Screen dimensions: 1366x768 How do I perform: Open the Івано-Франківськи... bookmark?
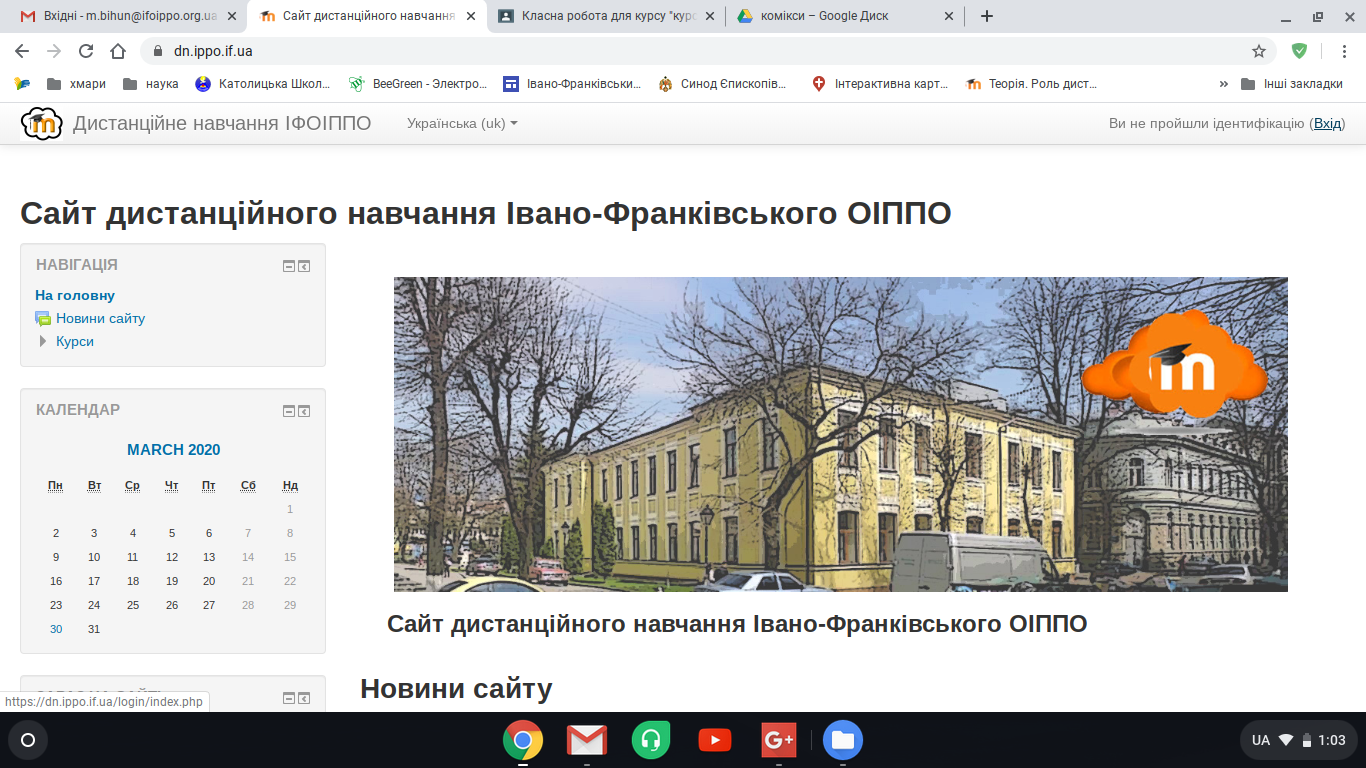(x=572, y=84)
